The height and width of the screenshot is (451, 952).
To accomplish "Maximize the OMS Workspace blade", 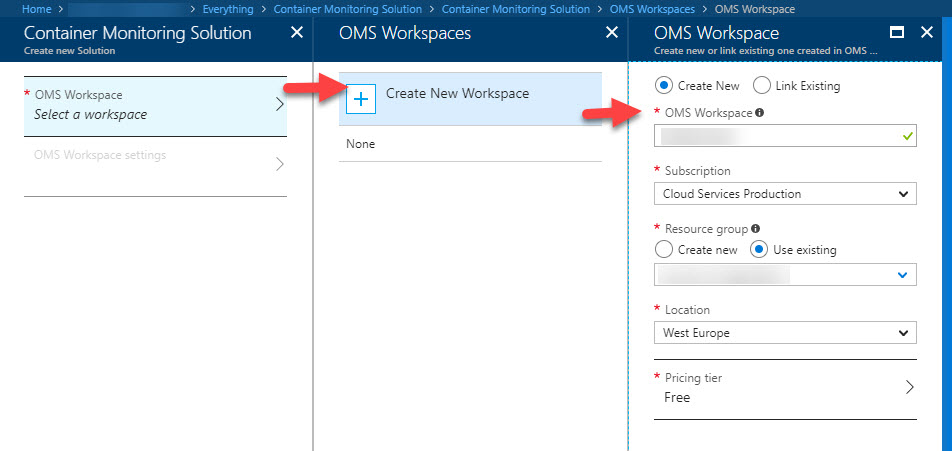I will point(897,33).
